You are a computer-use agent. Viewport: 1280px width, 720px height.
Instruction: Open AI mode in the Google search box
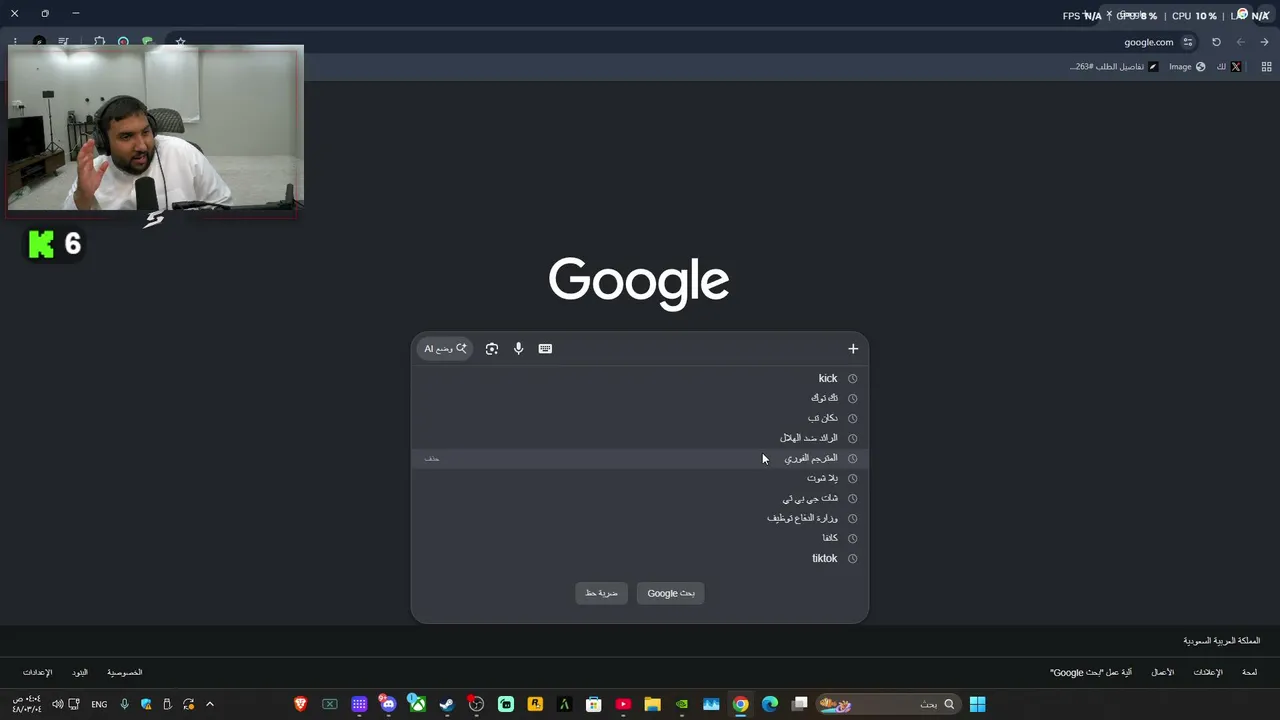pyautogui.click(x=445, y=349)
